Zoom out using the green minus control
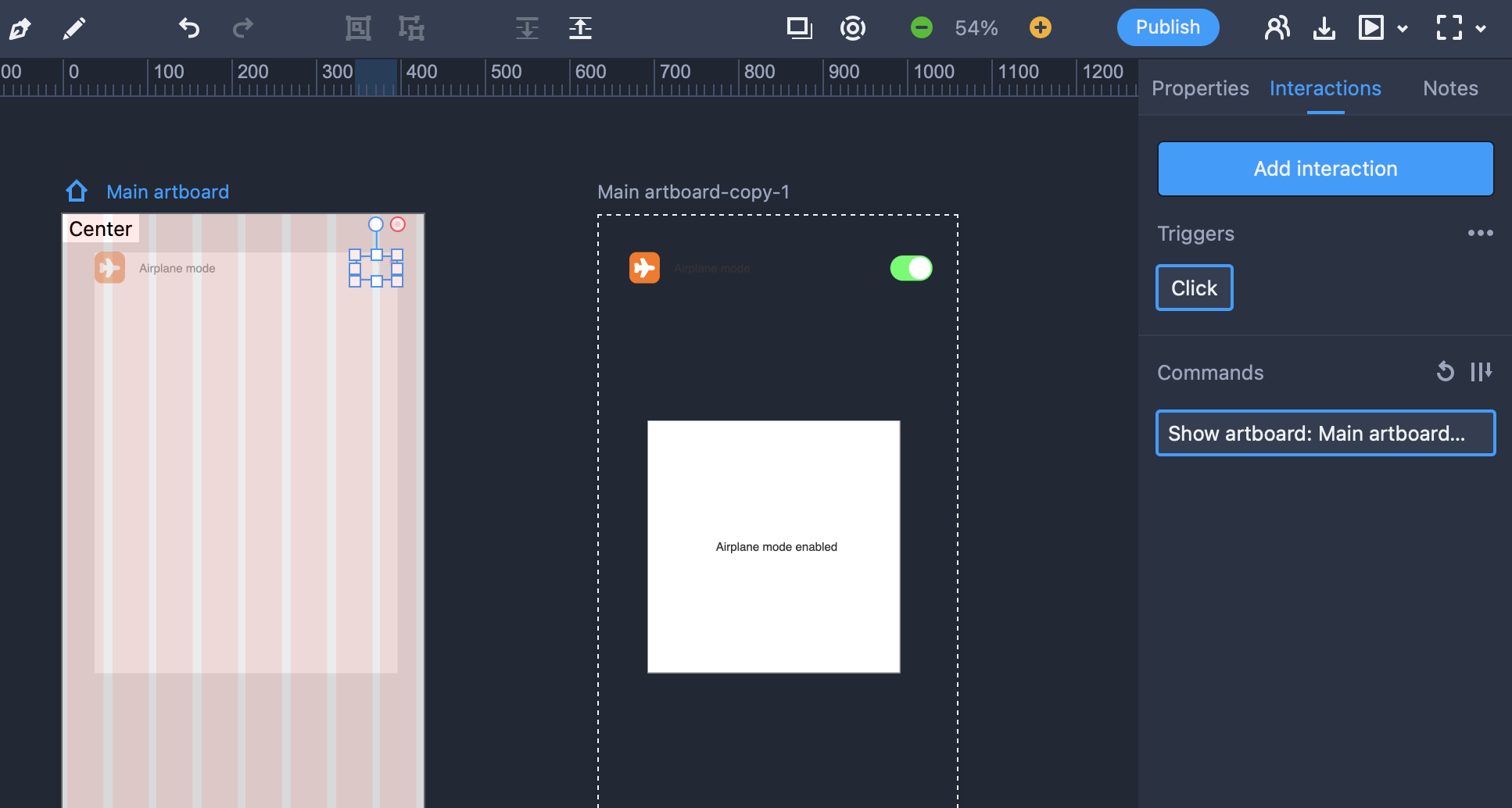 [921, 27]
